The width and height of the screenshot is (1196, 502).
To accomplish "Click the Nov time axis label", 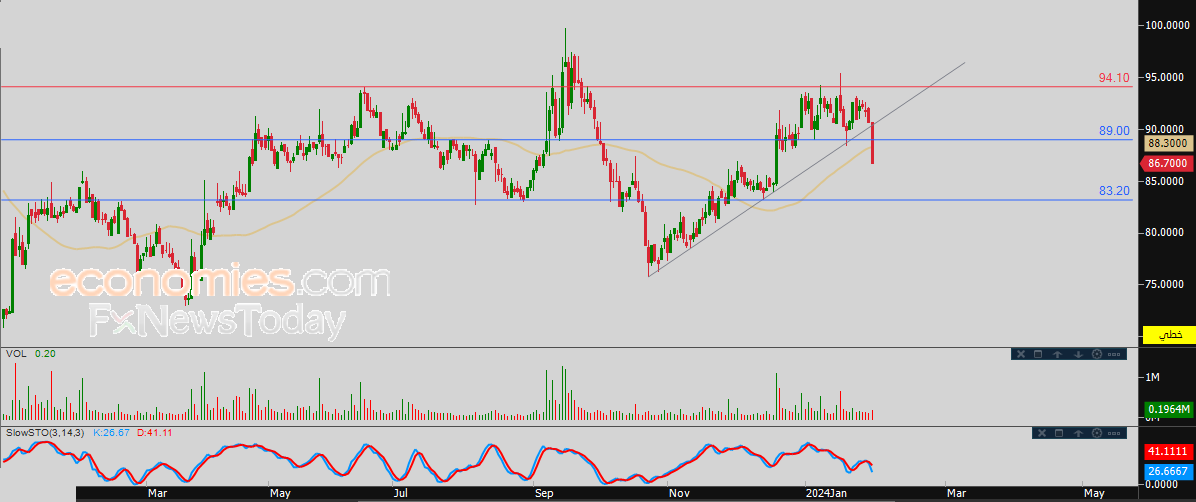I will click(679, 494).
